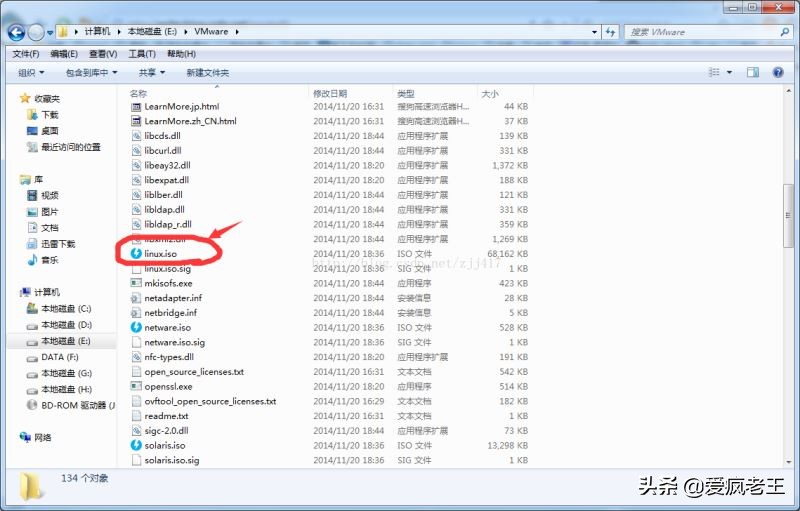Open the address bar history dropdown

(x=594, y=32)
